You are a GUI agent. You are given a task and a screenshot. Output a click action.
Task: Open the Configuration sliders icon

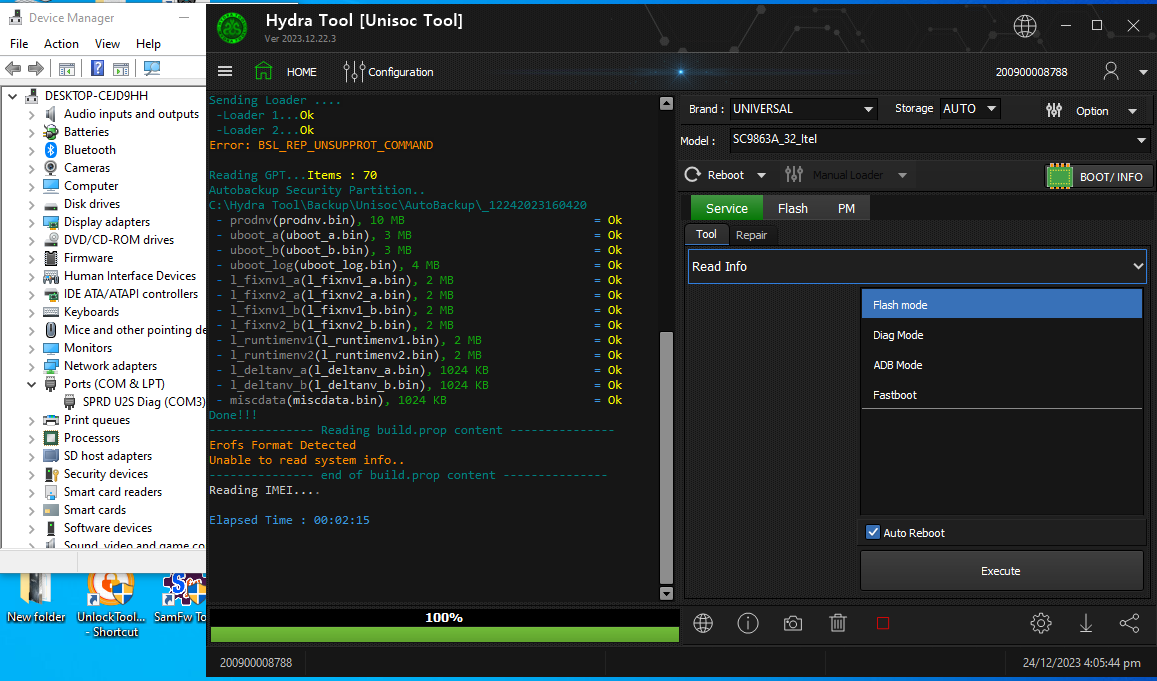[353, 72]
